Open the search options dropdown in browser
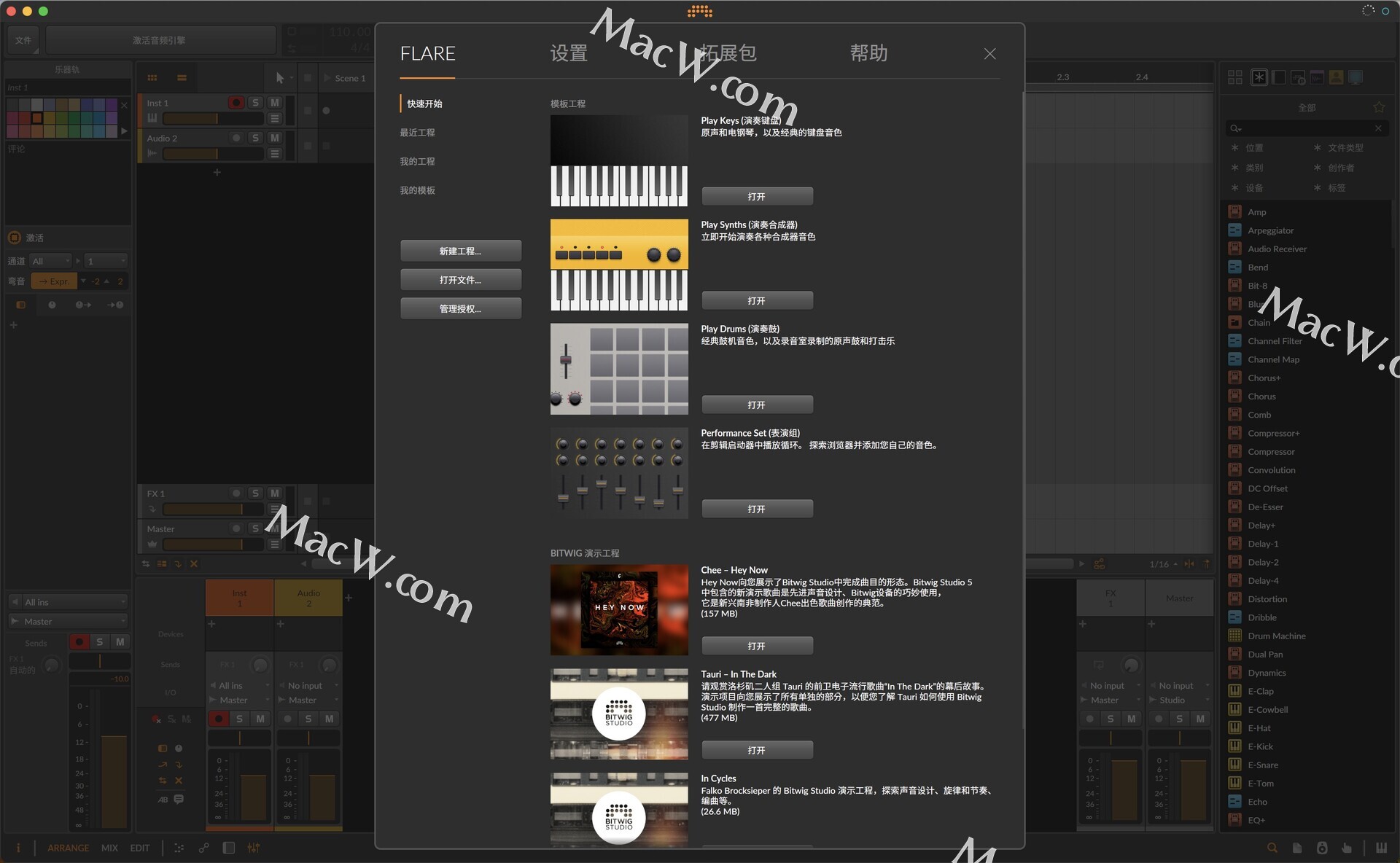Screen dimensions: 1400x863 click(1236, 128)
